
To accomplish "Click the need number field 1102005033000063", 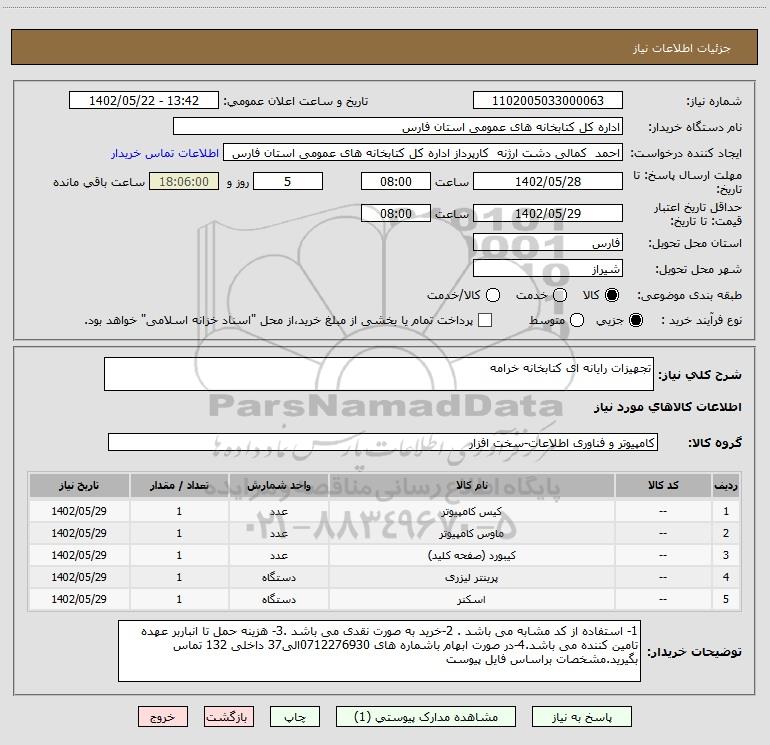I will pyautogui.click(x=548, y=100).
